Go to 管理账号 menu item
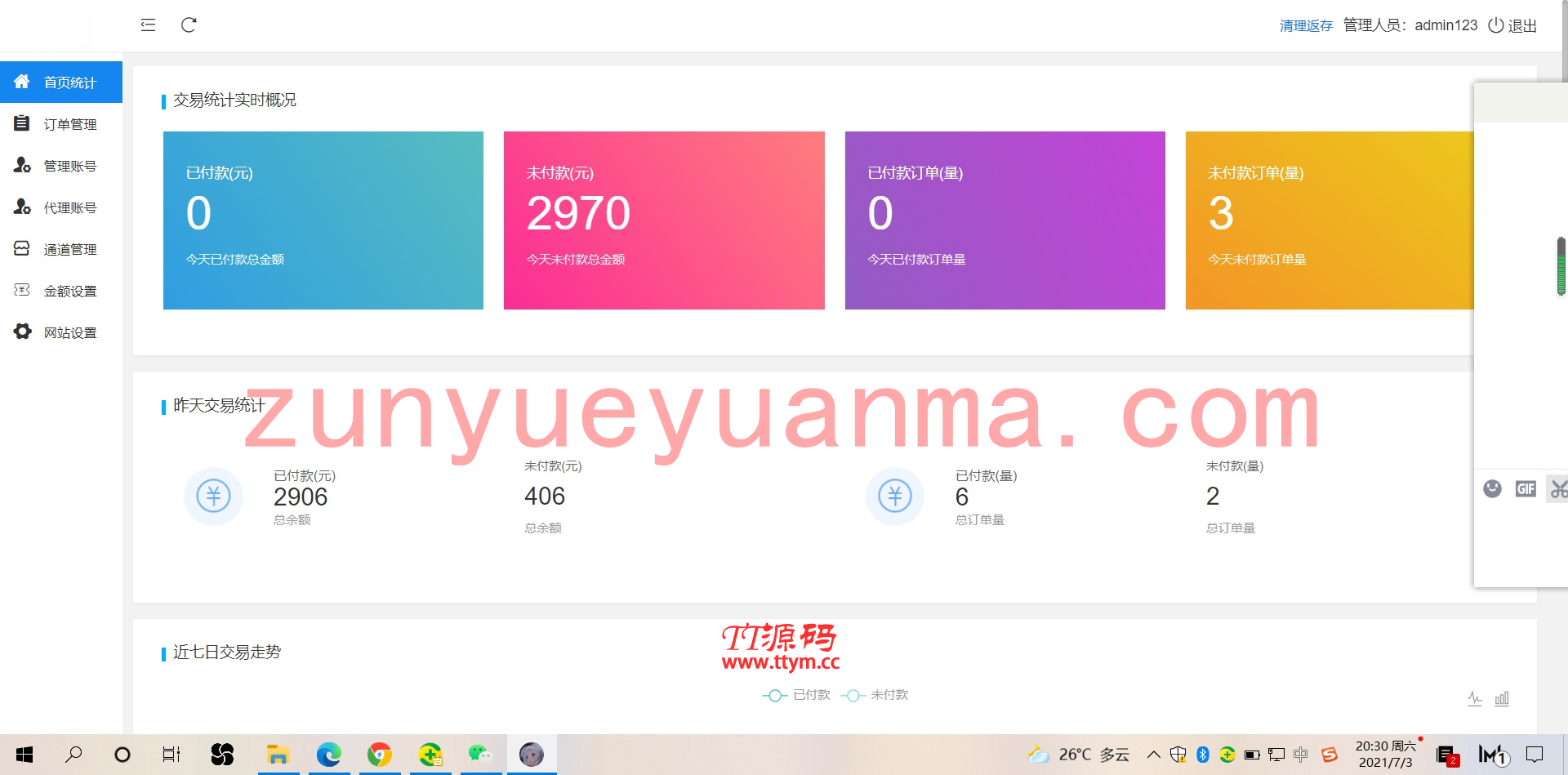Image resolution: width=1568 pixels, height=775 pixels. pyautogui.click(x=61, y=166)
